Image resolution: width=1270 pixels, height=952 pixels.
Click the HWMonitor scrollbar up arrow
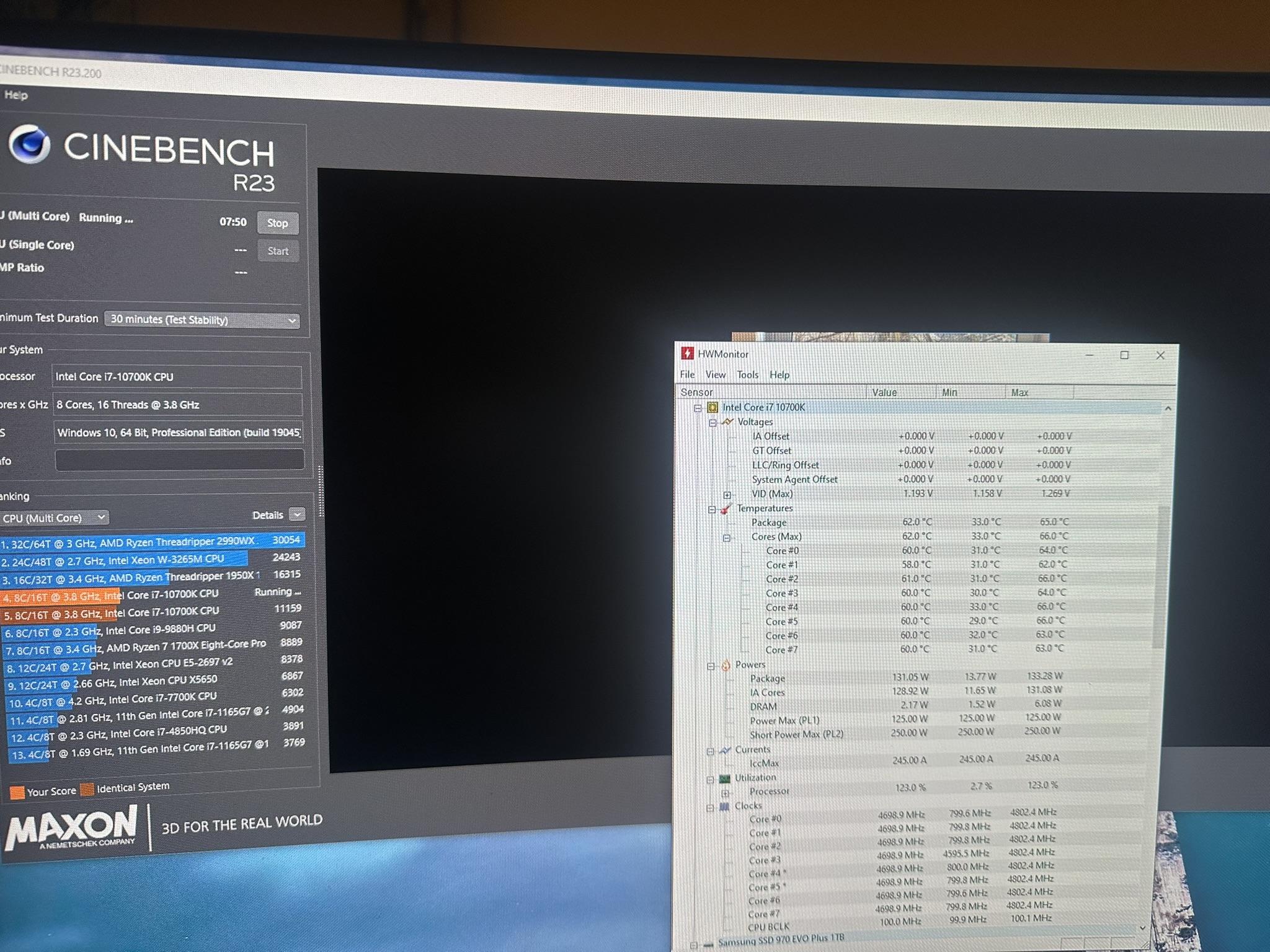1168,408
